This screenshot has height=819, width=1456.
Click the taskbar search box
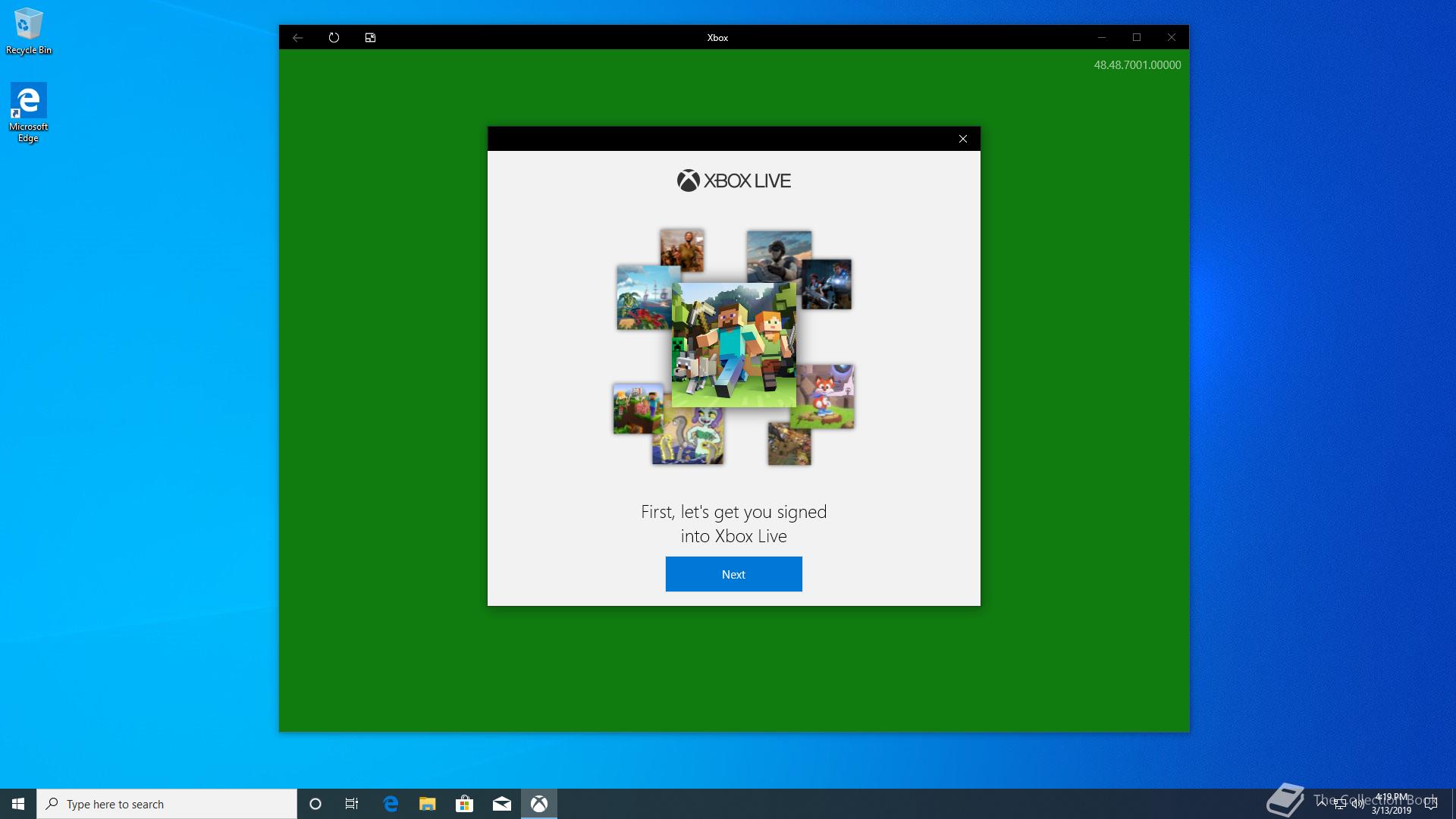tap(167, 804)
